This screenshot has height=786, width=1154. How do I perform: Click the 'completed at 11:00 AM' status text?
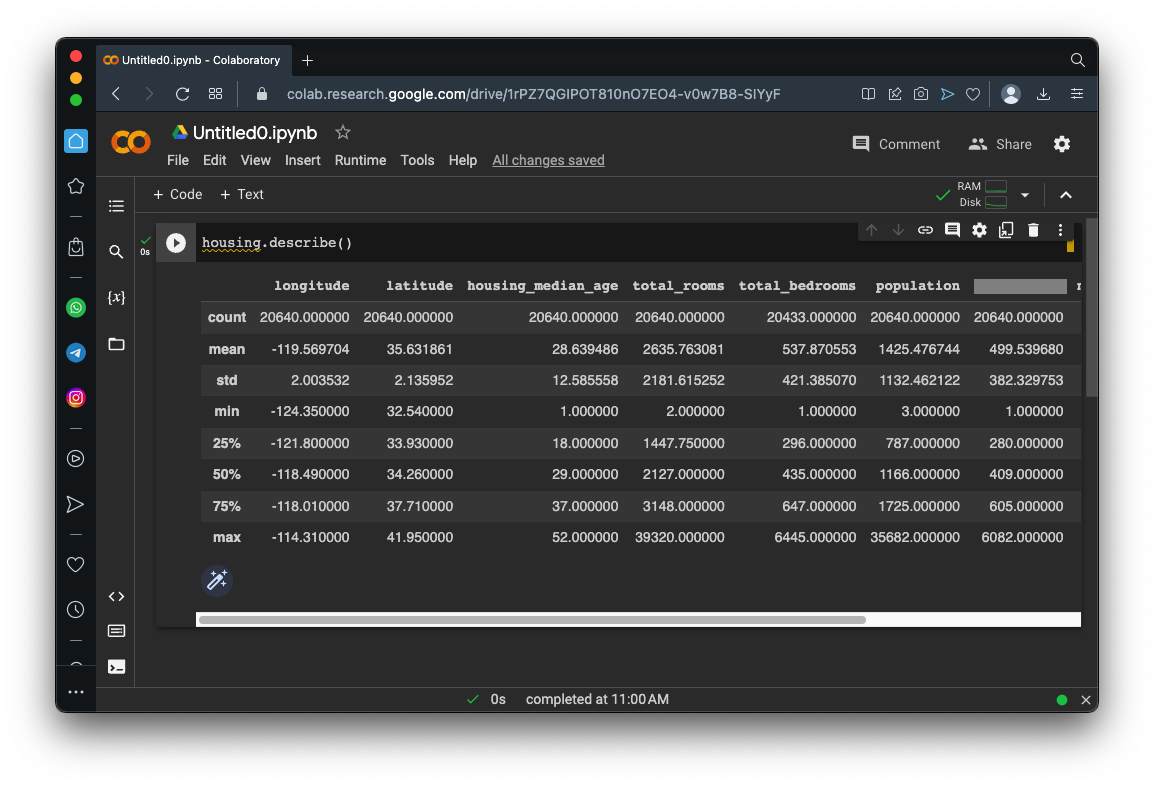tap(597, 700)
